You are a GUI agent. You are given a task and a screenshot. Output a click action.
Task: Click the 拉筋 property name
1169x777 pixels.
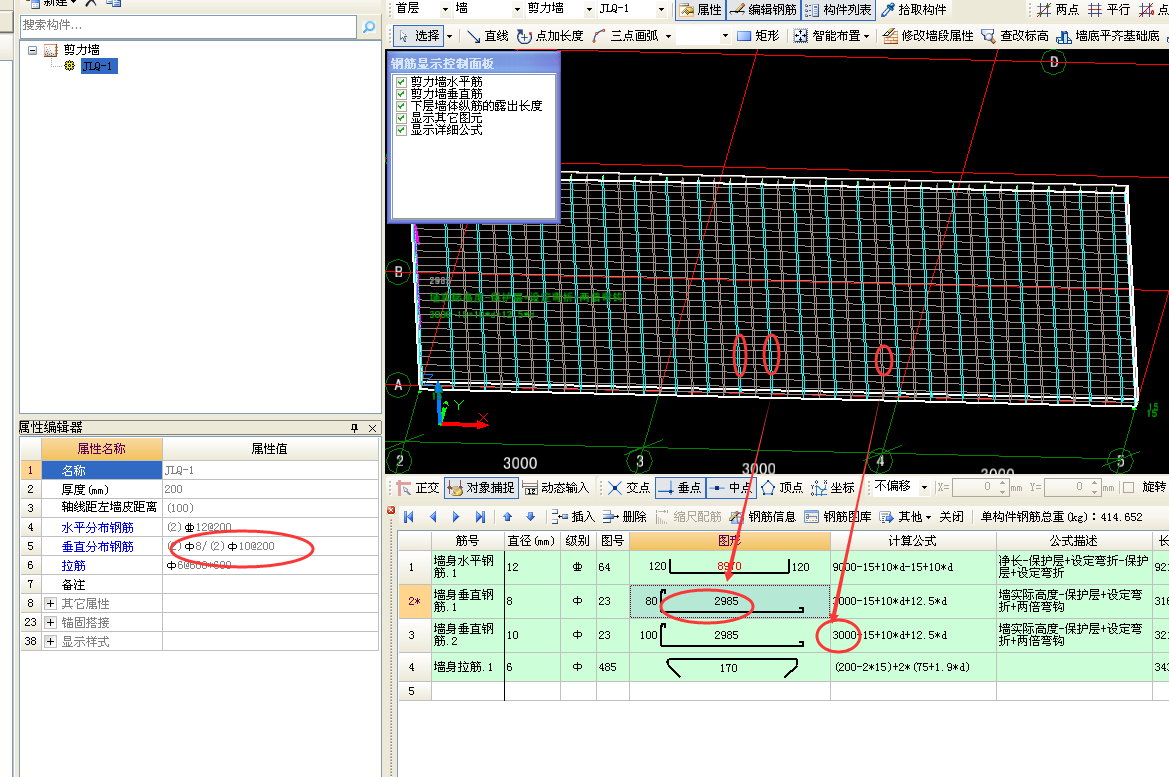tap(74, 566)
